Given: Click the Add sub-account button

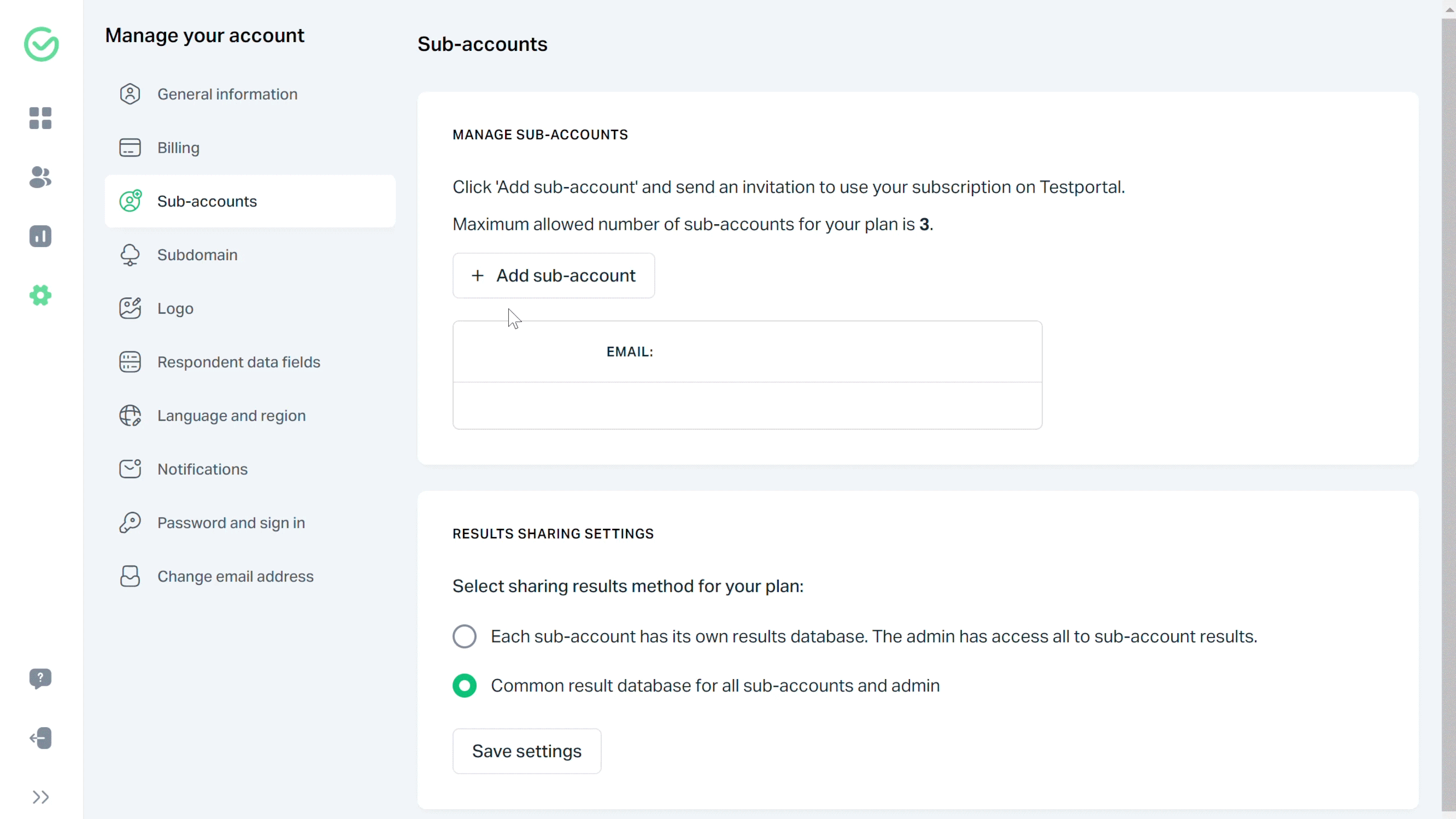Looking at the screenshot, I should (x=553, y=275).
